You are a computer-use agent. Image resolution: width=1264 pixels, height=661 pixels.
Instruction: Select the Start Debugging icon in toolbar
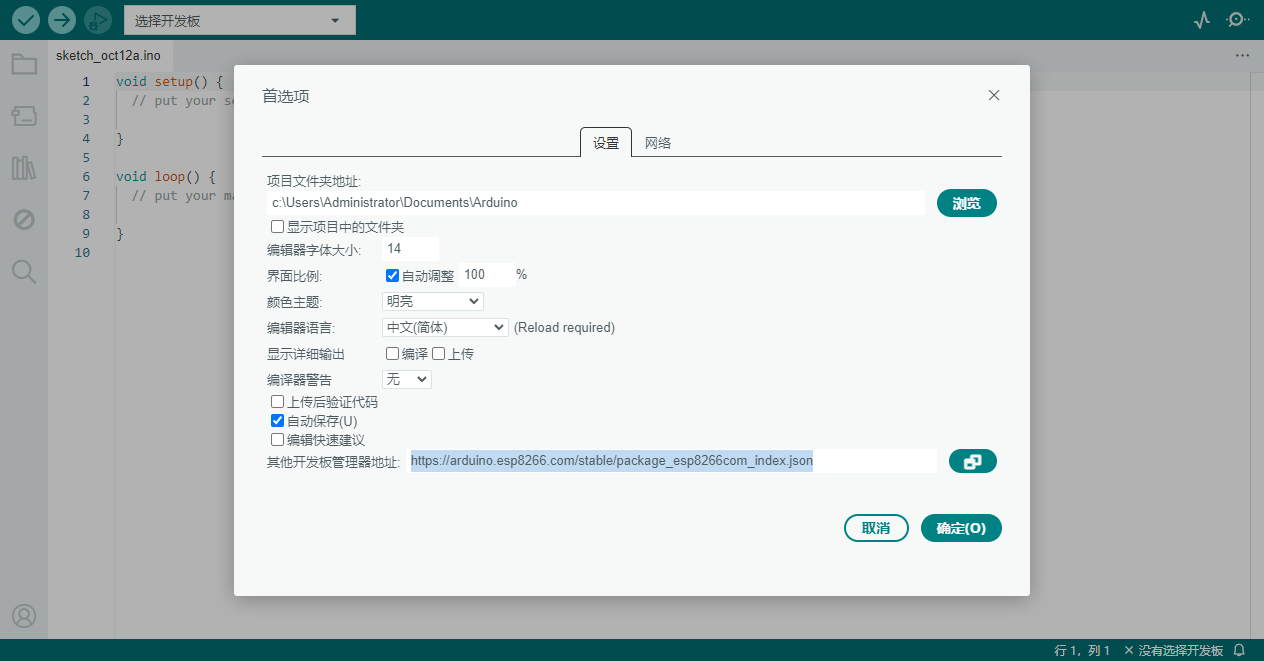pyautogui.click(x=97, y=19)
